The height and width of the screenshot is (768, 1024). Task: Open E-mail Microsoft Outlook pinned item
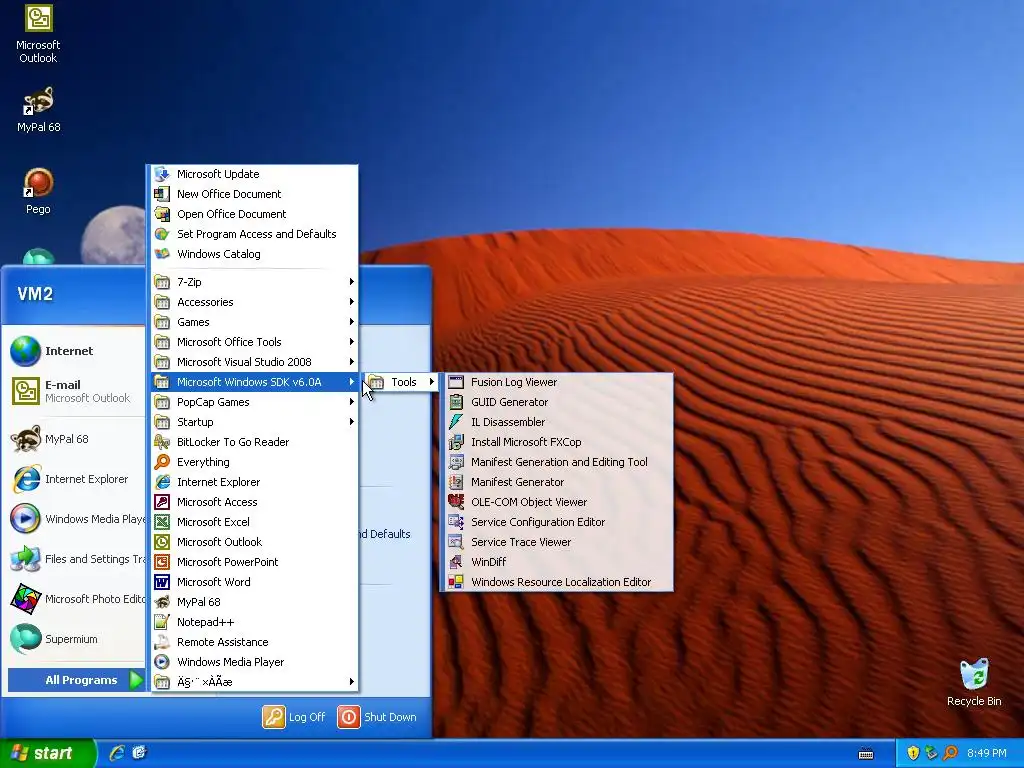pyautogui.click(x=76, y=391)
